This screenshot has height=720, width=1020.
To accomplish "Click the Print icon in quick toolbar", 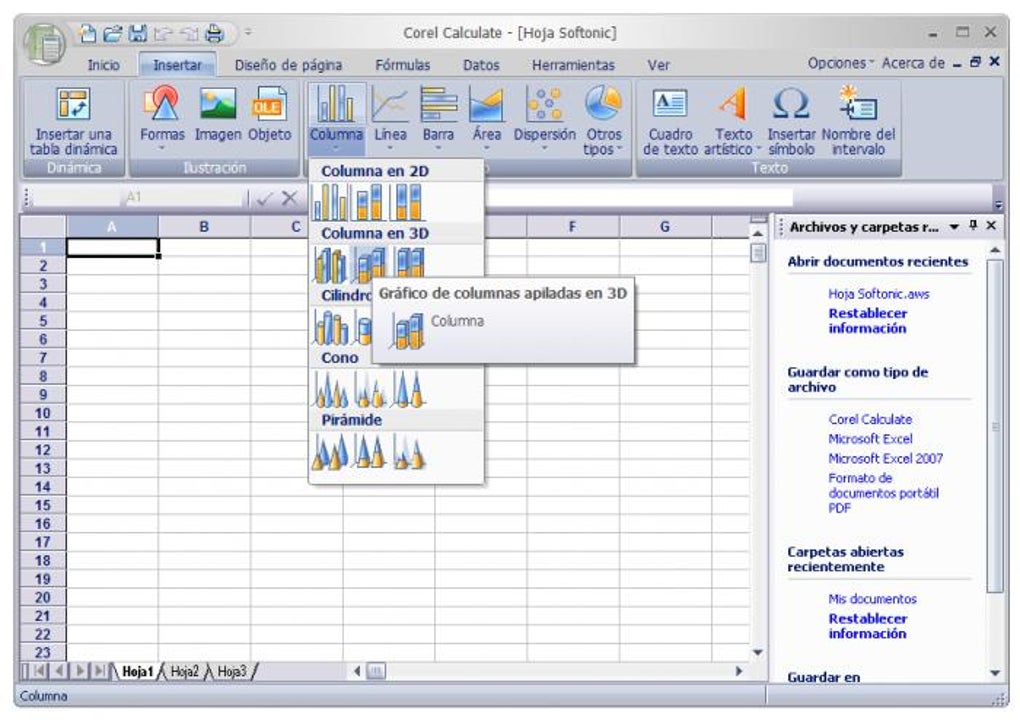I will click(214, 32).
